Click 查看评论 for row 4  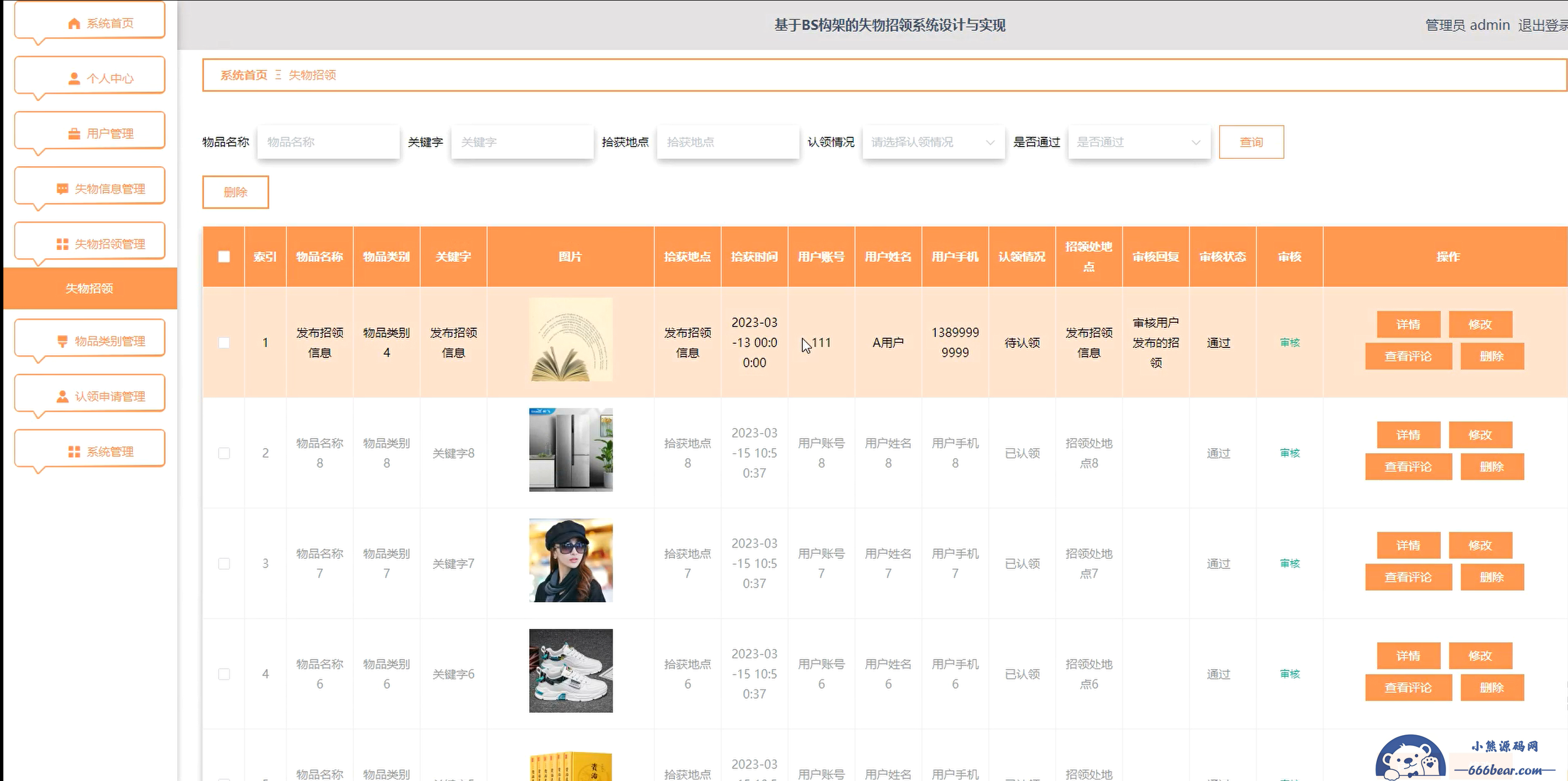pyautogui.click(x=1409, y=688)
